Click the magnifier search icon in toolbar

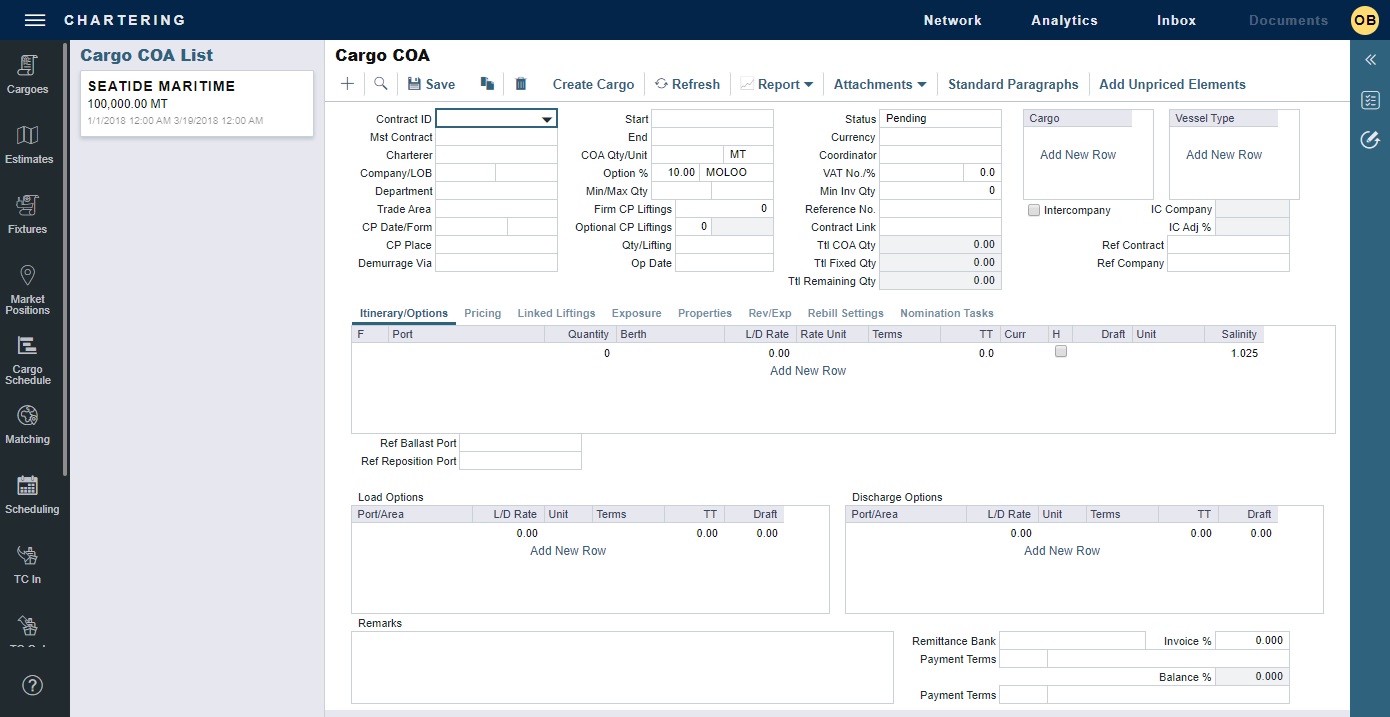click(x=381, y=84)
